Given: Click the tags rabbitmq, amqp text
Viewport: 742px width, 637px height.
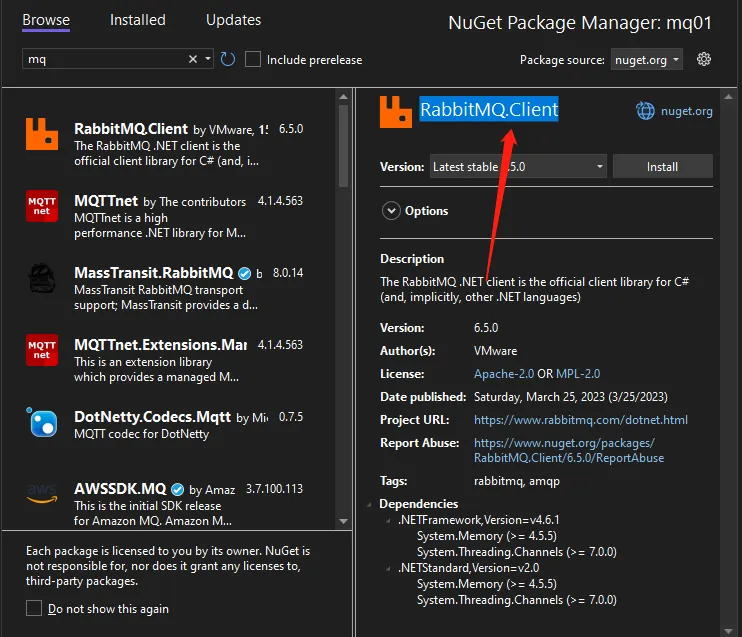Looking at the screenshot, I should (517, 481).
